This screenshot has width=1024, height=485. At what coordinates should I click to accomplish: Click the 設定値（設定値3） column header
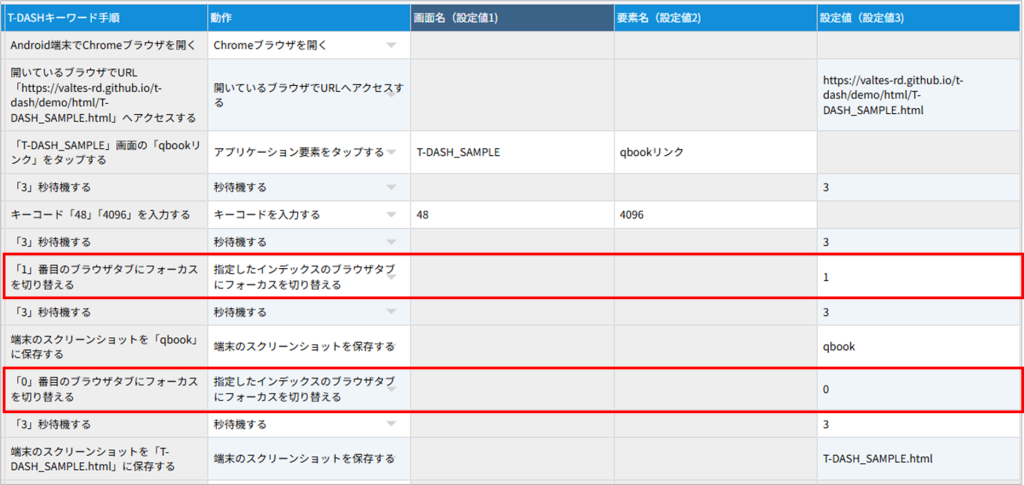(919, 19)
